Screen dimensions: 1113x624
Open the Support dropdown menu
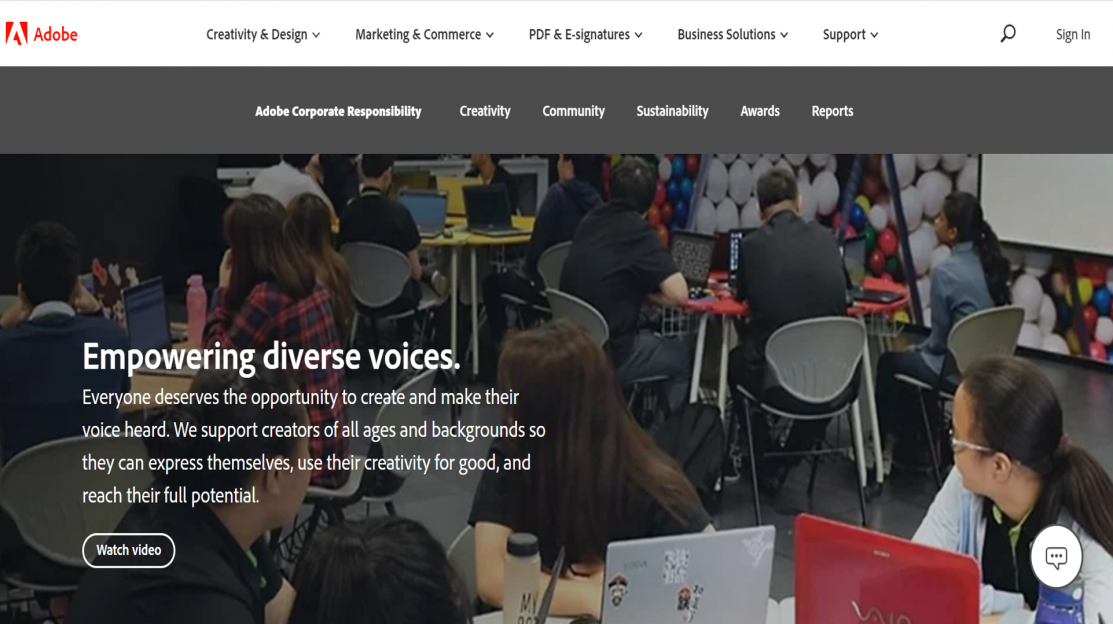tap(850, 34)
